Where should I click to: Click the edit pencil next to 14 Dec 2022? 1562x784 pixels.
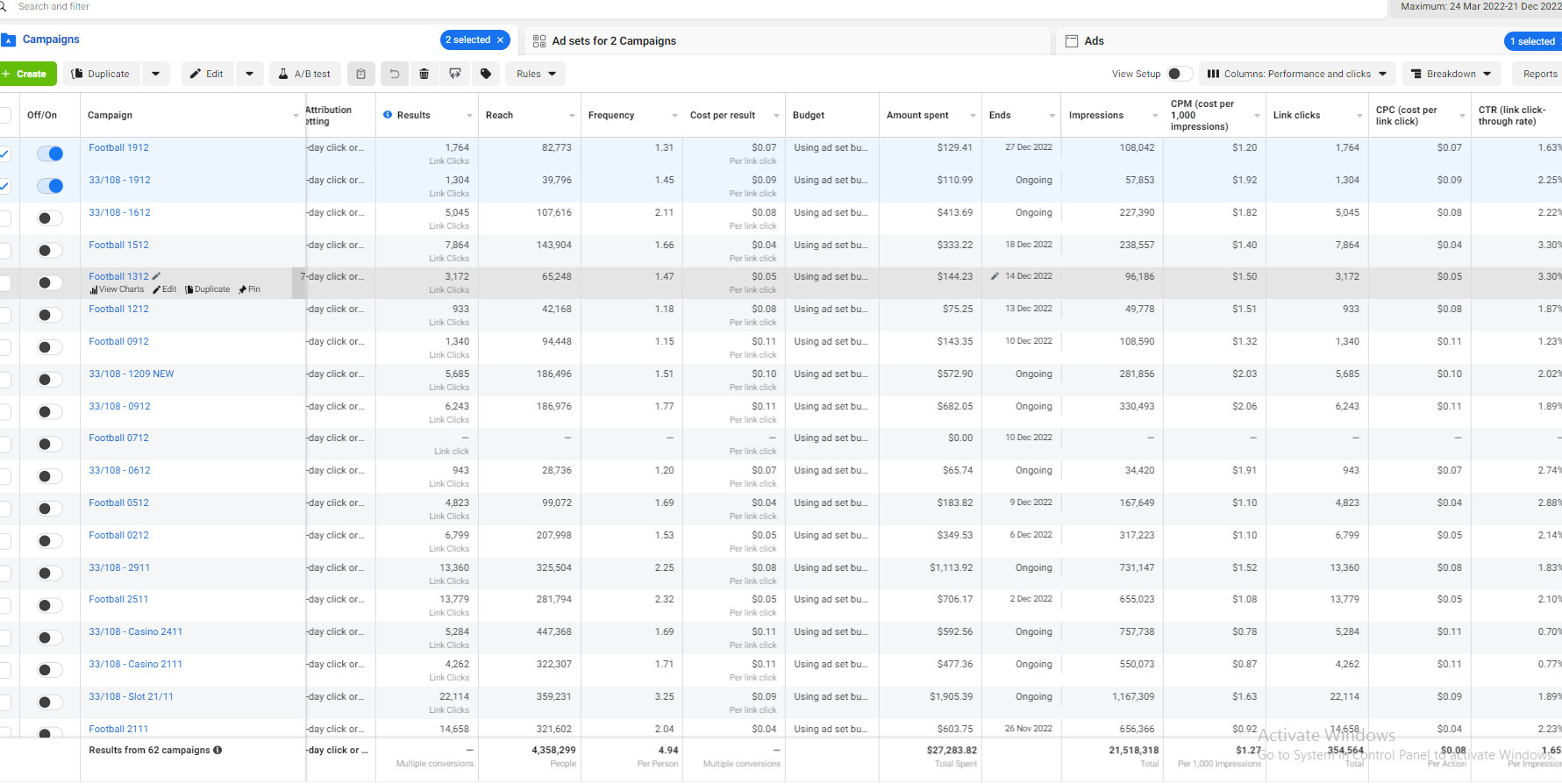[995, 276]
